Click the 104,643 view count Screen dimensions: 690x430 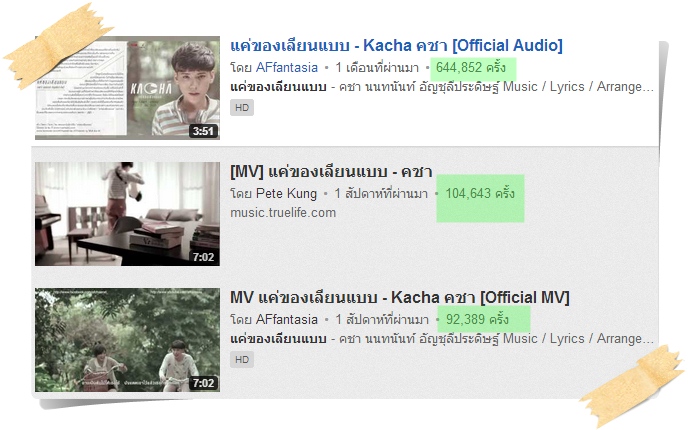[x=480, y=193]
